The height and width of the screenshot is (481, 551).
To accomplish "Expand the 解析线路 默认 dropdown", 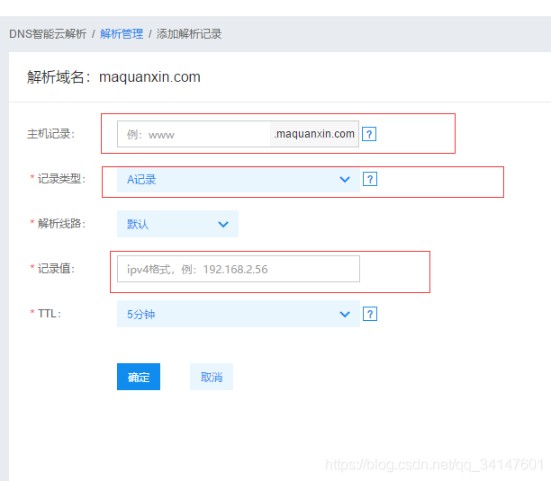I will (x=177, y=224).
